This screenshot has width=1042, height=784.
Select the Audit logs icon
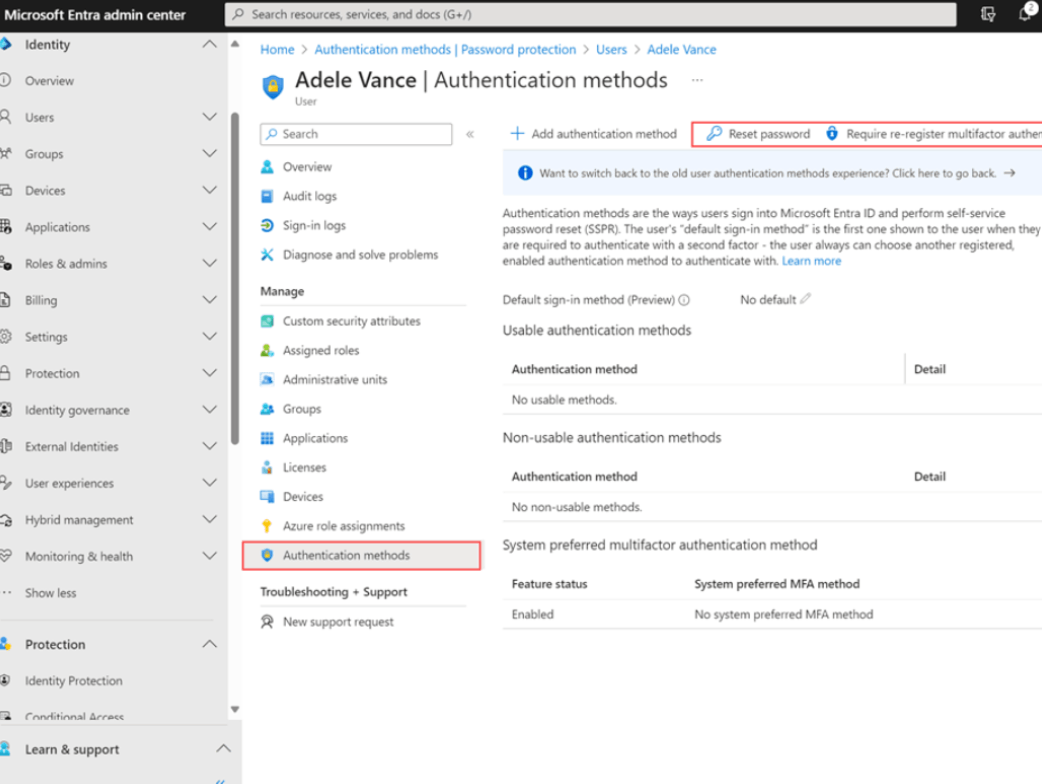tap(266, 196)
